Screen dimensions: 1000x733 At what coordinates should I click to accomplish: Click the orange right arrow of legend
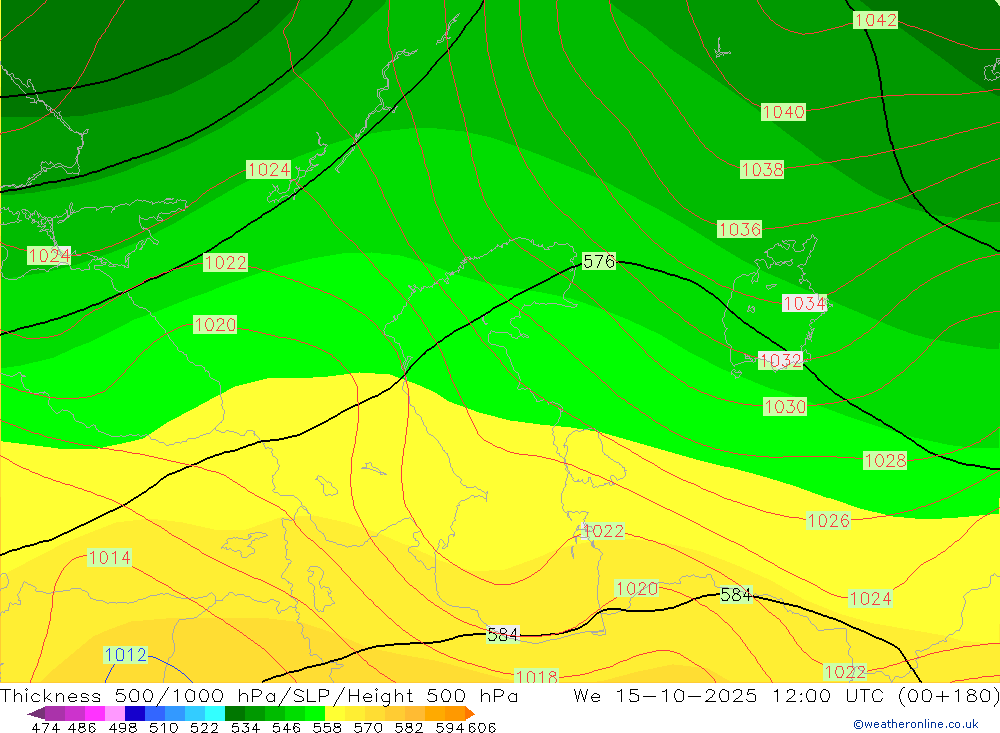470,714
